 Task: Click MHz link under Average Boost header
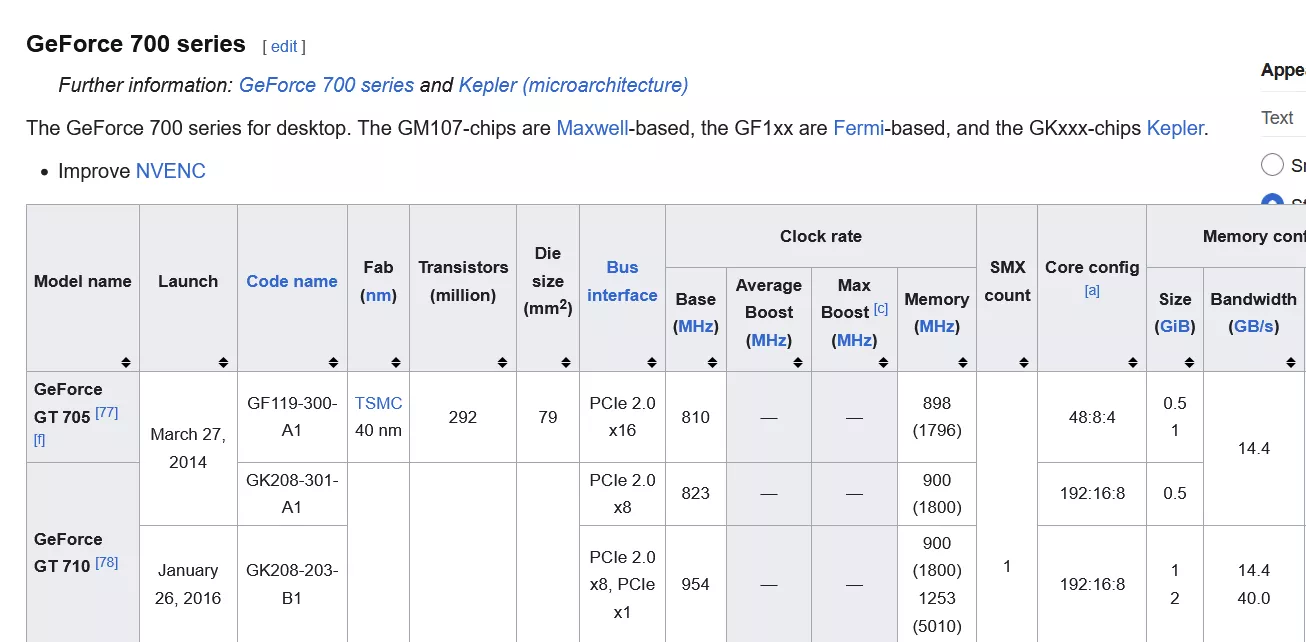point(769,340)
